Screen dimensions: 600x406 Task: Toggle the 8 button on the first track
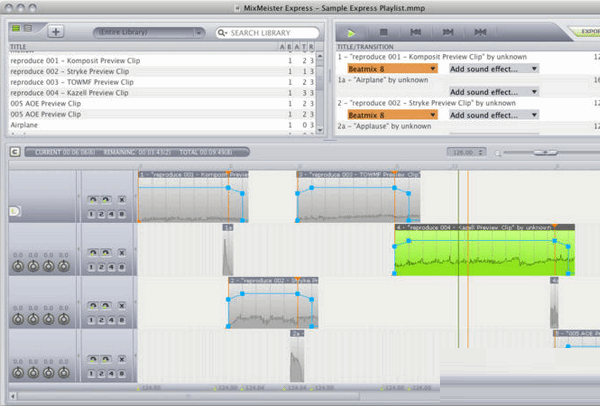point(122,213)
